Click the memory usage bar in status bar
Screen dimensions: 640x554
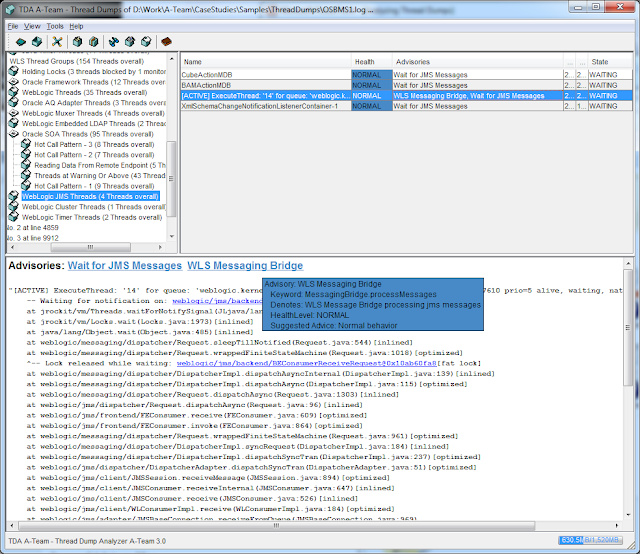click(x=590, y=540)
